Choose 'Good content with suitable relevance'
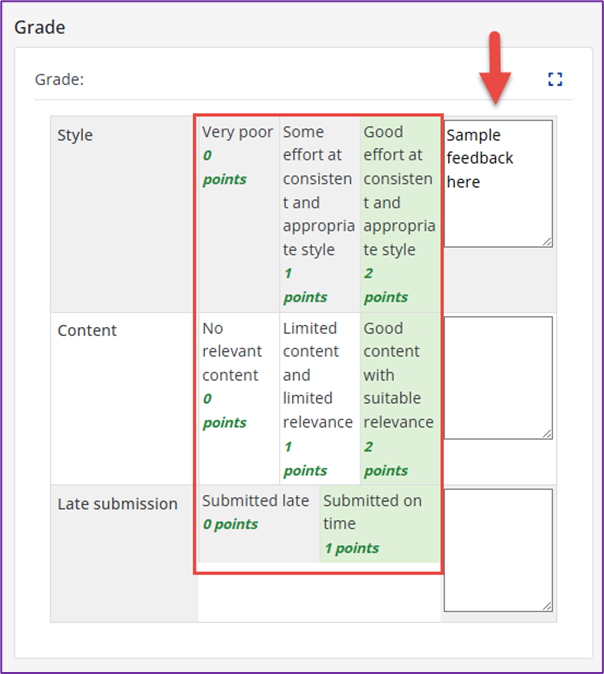604x674 pixels. [398, 398]
